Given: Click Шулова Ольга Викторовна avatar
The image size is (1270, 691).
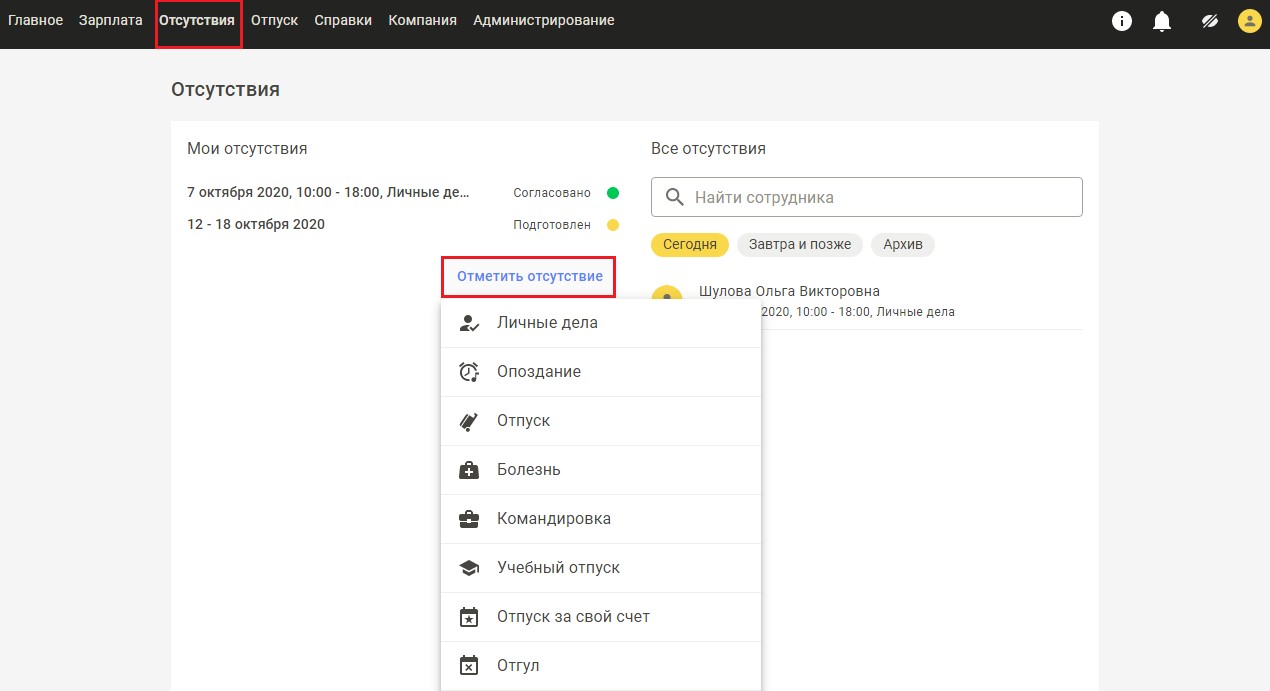Looking at the screenshot, I should (x=666, y=294).
